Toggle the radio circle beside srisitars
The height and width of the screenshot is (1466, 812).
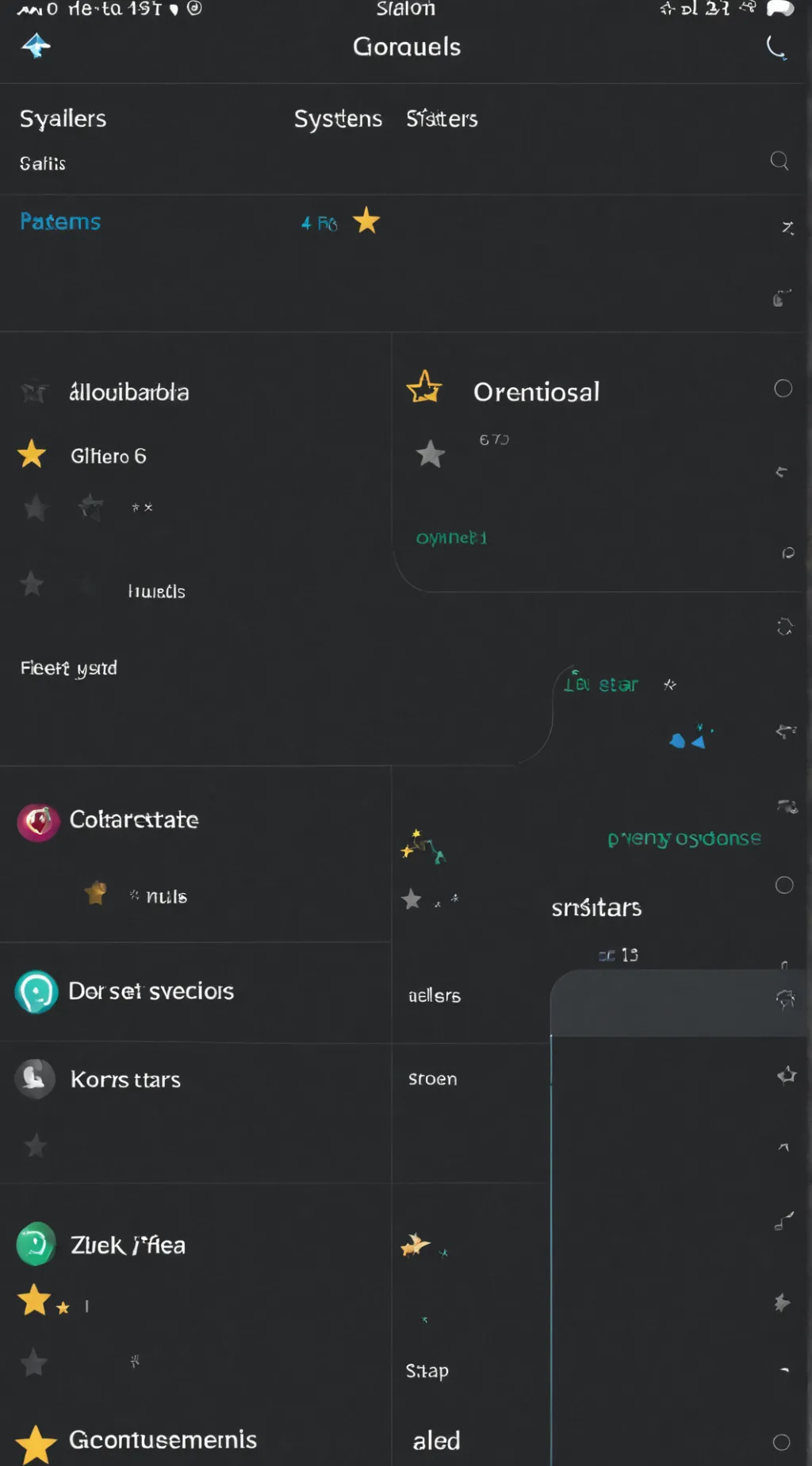[x=784, y=885]
